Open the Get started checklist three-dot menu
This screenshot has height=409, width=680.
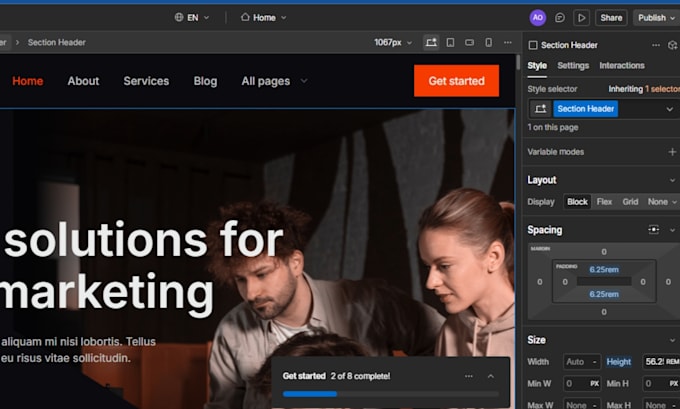469,376
